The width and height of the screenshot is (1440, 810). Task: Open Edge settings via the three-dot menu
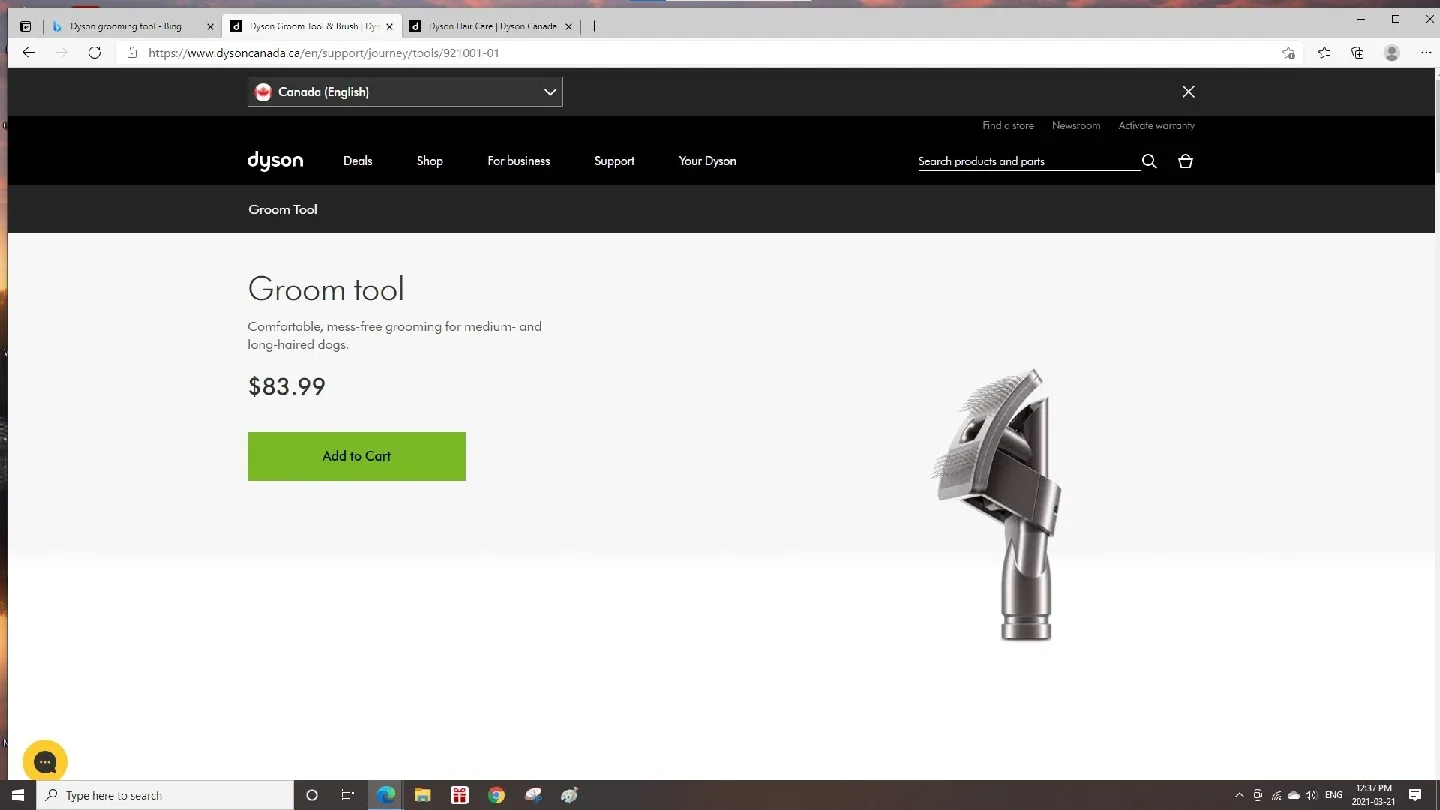(1426, 53)
